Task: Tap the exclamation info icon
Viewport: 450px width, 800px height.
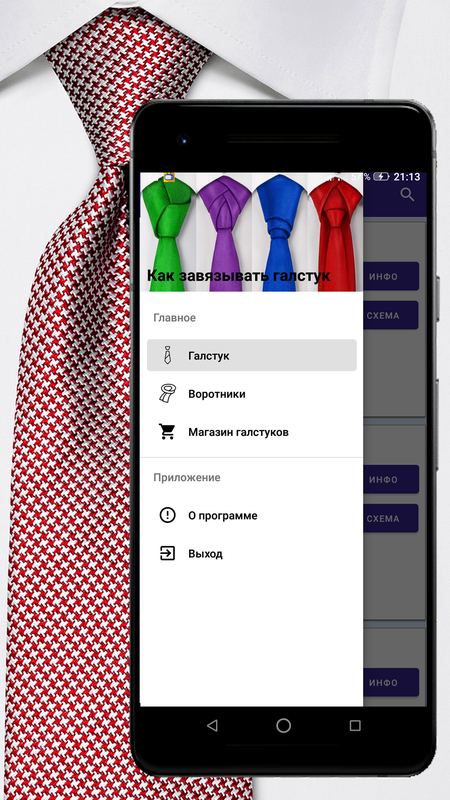Action: point(167,515)
